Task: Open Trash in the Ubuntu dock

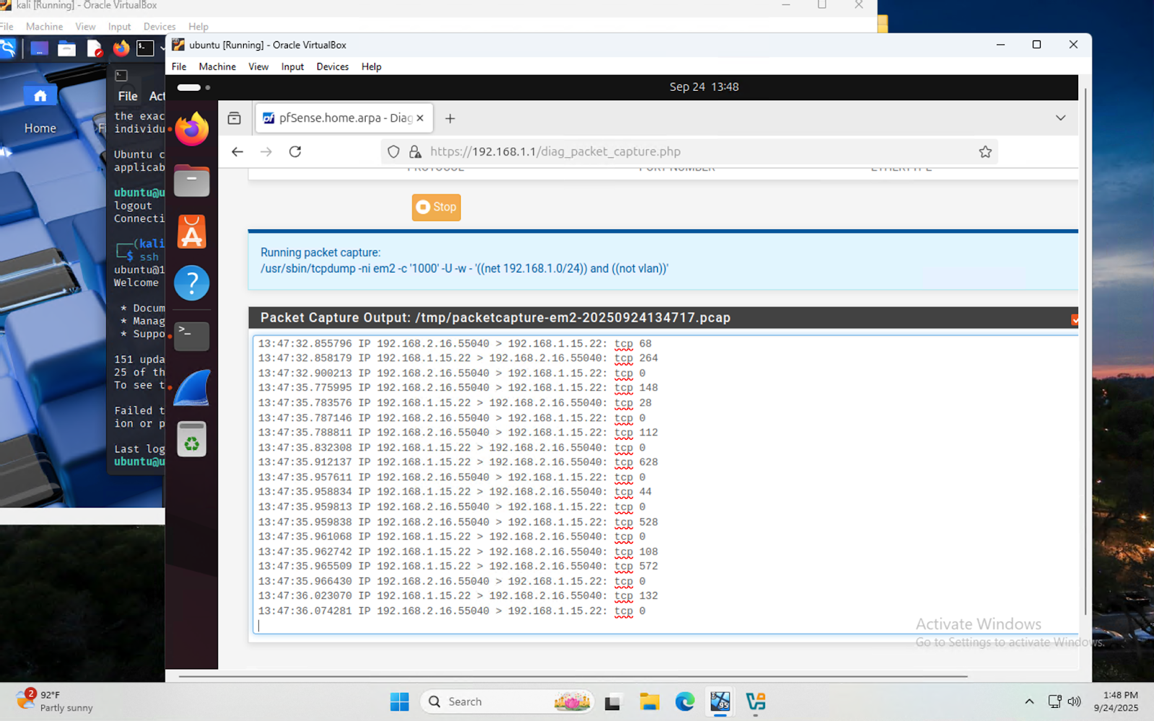Action: click(191, 439)
